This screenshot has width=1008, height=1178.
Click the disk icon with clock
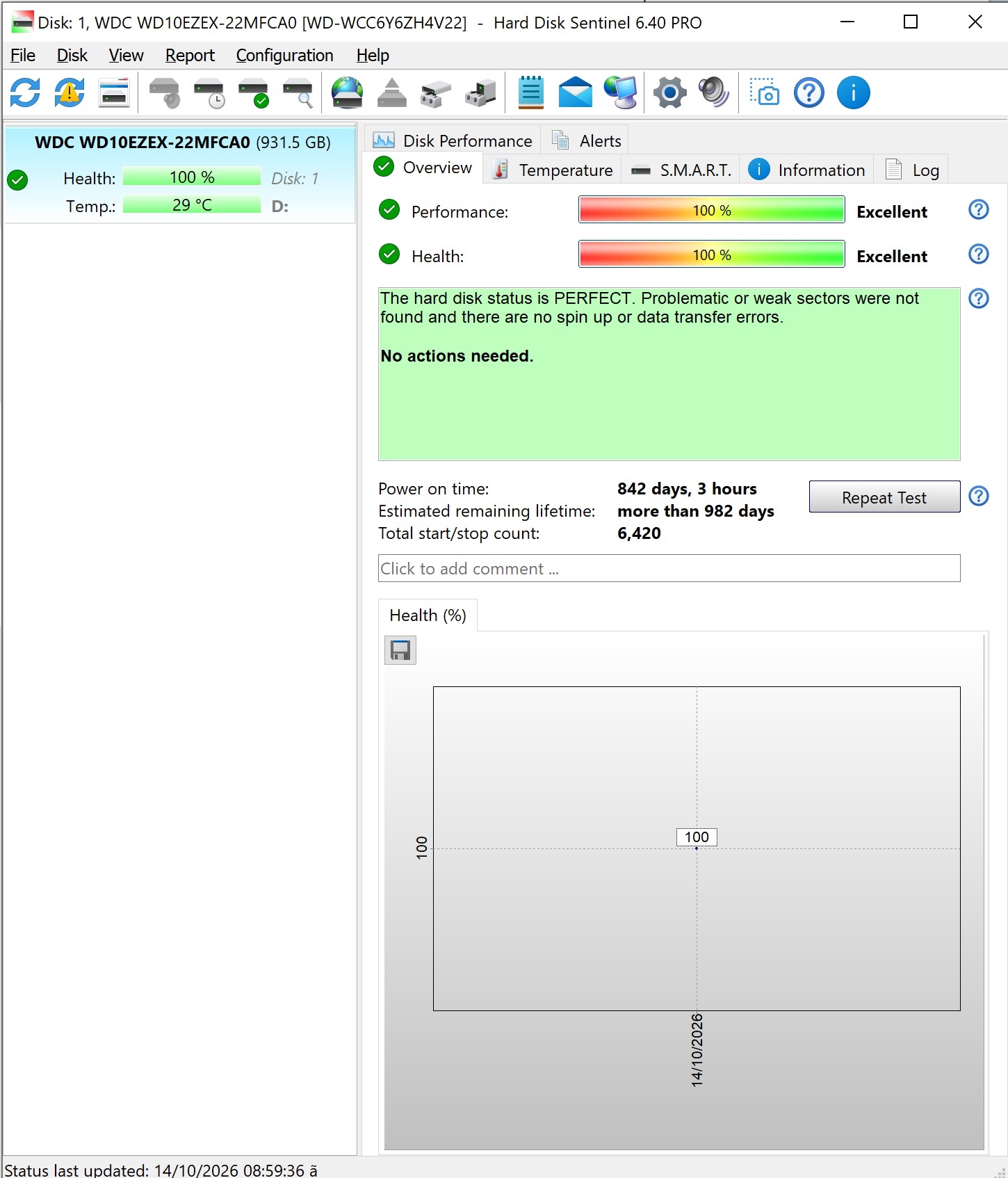tap(209, 92)
